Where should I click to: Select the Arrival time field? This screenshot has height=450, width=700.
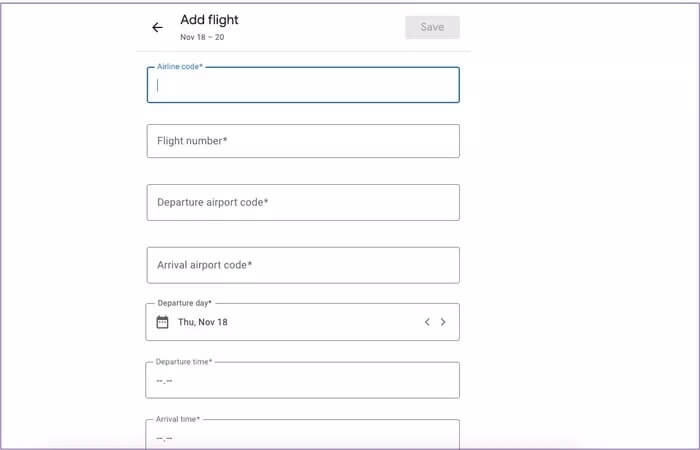[303, 437]
